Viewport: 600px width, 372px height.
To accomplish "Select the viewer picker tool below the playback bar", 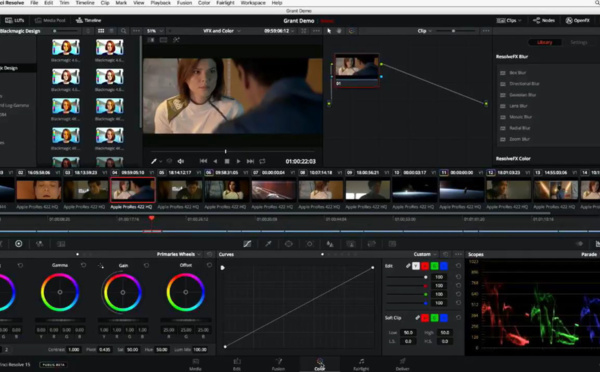I will (x=154, y=162).
